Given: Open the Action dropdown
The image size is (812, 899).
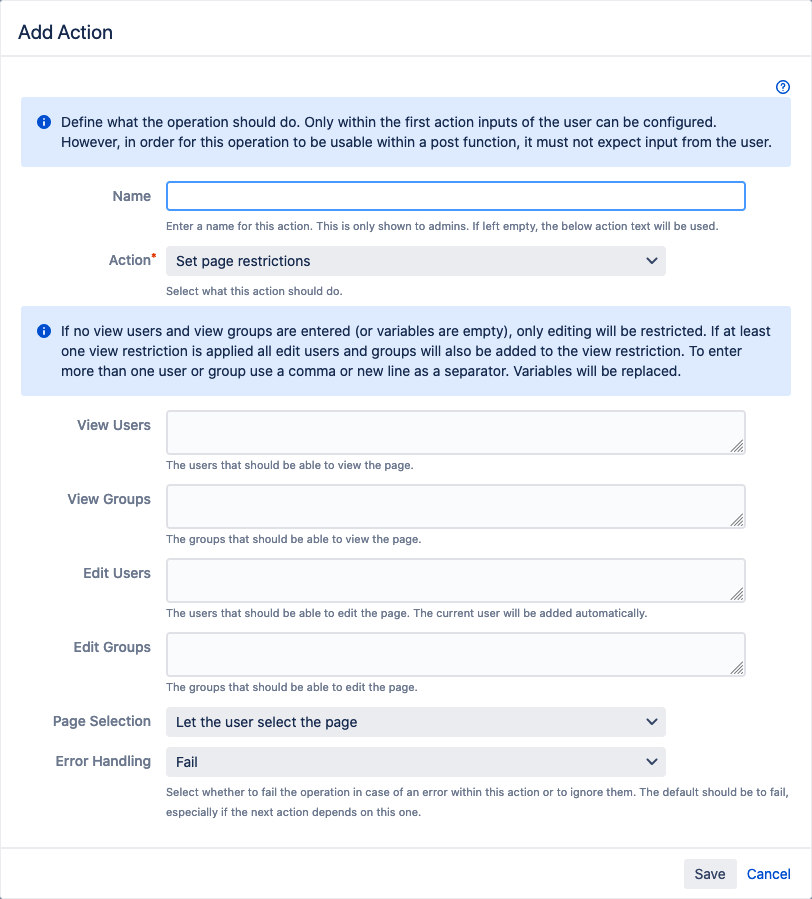Looking at the screenshot, I should click(x=415, y=261).
